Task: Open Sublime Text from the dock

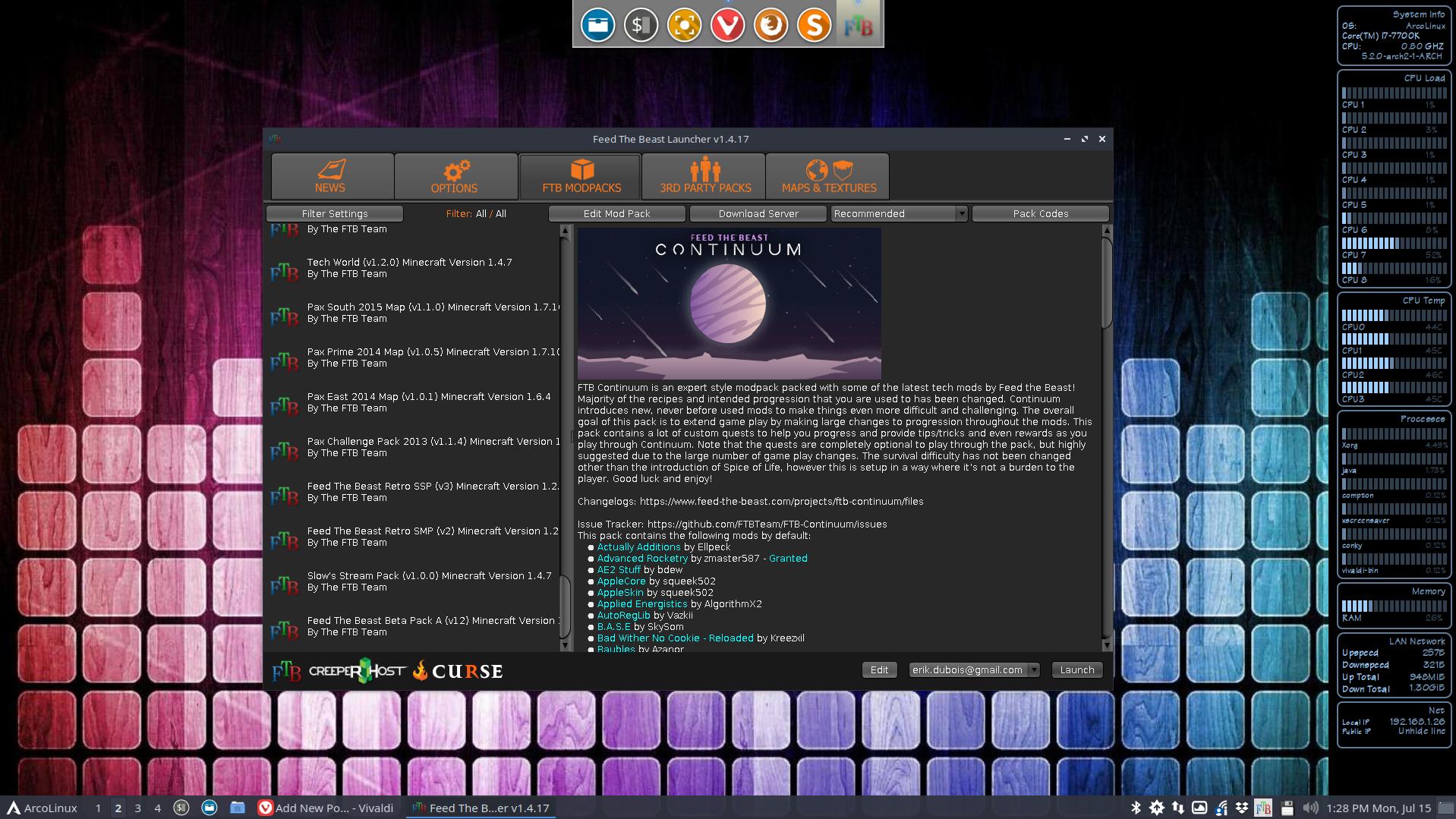Action: pos(814,25)
